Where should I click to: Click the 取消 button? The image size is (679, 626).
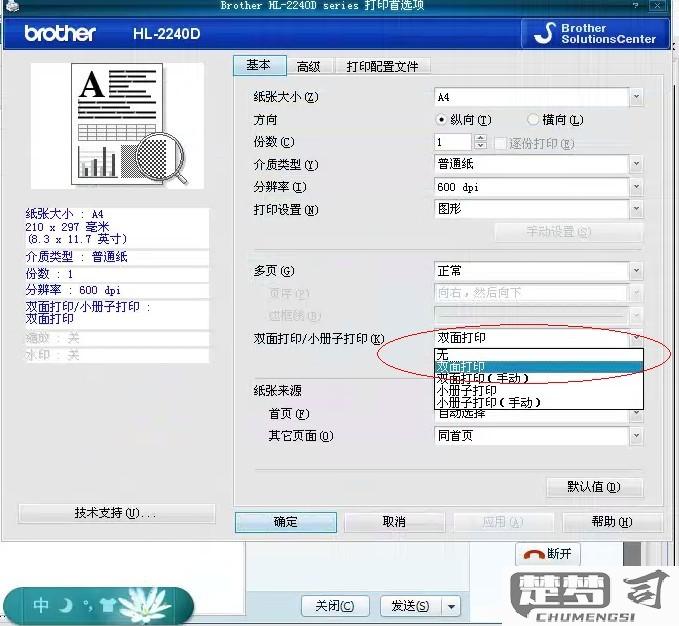coord(394,522)
